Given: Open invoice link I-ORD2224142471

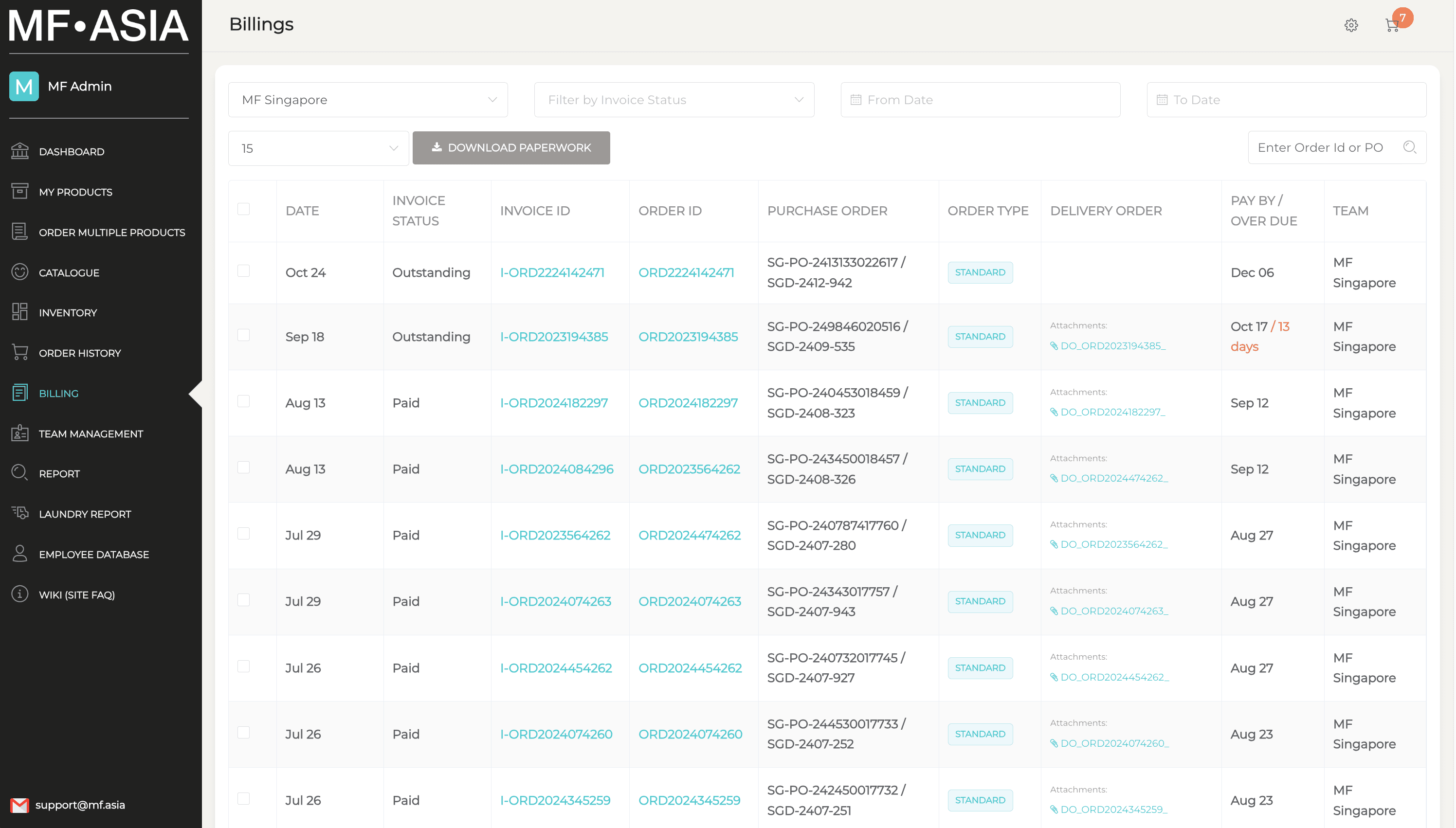Looking at the screenshot, I should pos(553,272).
